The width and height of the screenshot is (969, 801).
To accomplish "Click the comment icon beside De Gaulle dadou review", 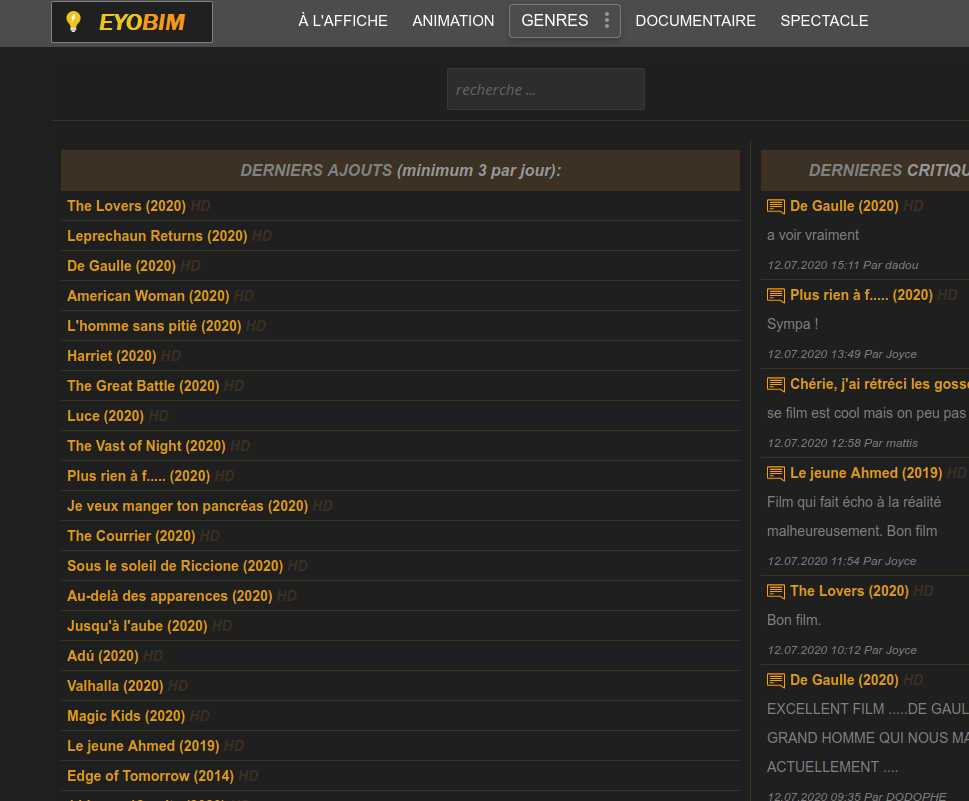I will (x=776, y=206).
